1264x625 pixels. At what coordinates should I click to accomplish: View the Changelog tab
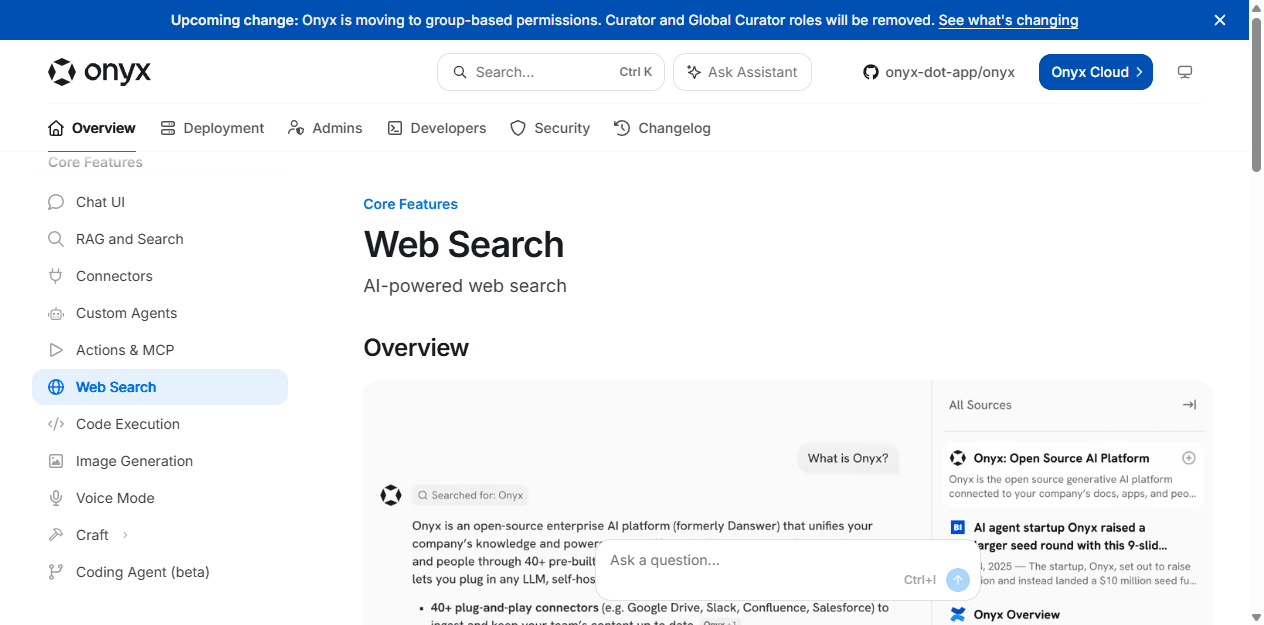pos(662,128)
